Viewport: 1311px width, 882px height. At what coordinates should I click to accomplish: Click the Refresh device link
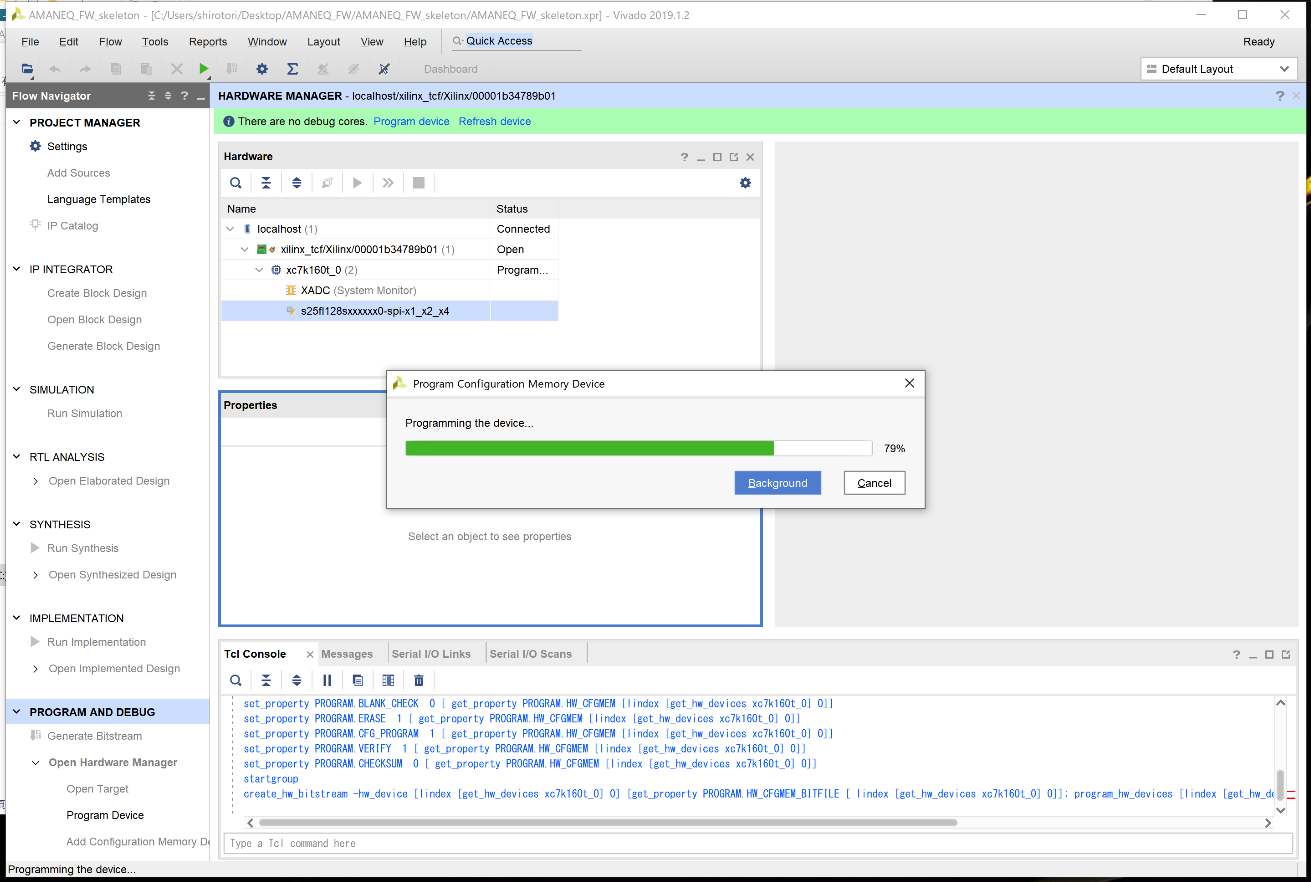tap(494, 121)
